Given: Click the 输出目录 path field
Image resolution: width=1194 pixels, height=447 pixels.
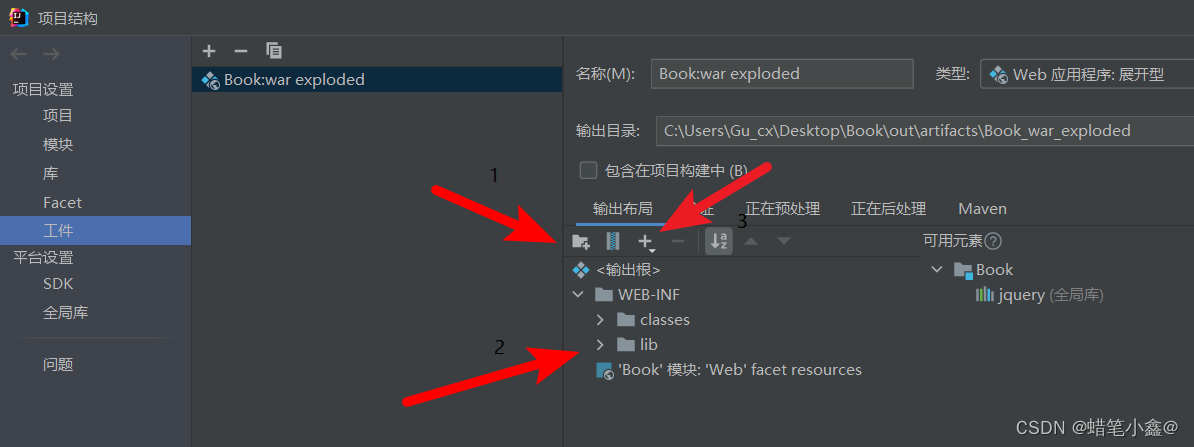Looking at the screenshot, I should point(924,131).
